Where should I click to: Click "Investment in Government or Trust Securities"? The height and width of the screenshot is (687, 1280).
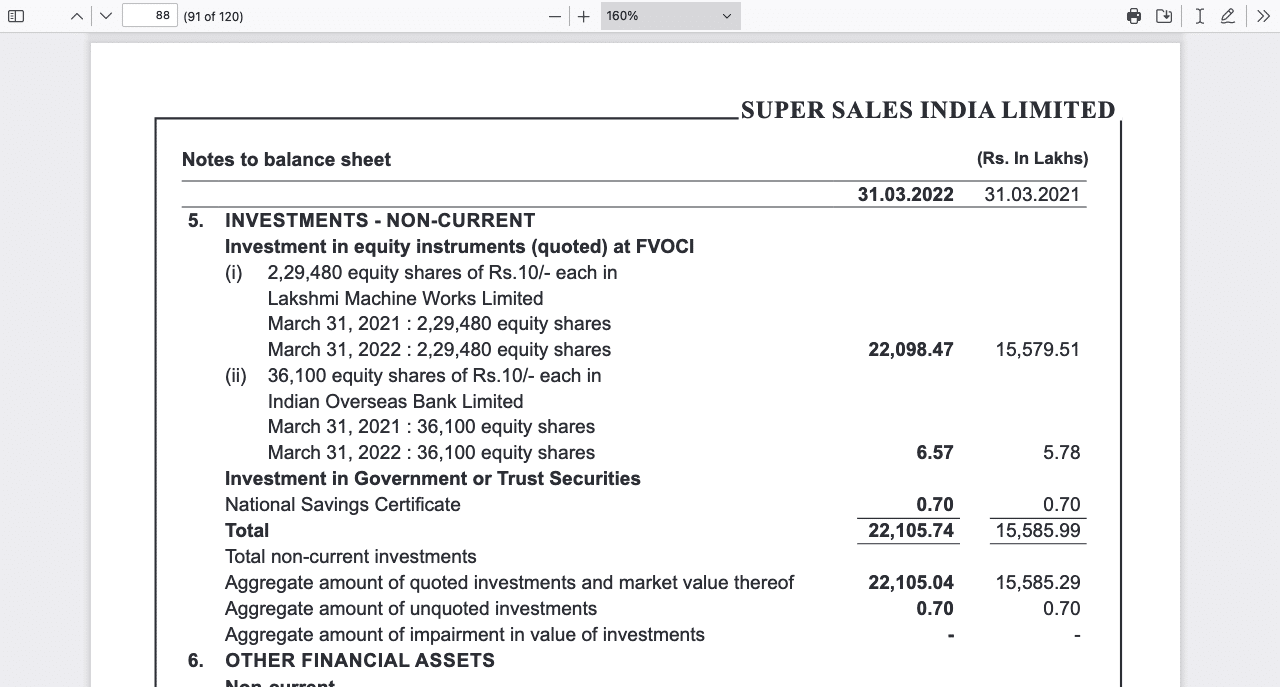click(x=432, y=479)
